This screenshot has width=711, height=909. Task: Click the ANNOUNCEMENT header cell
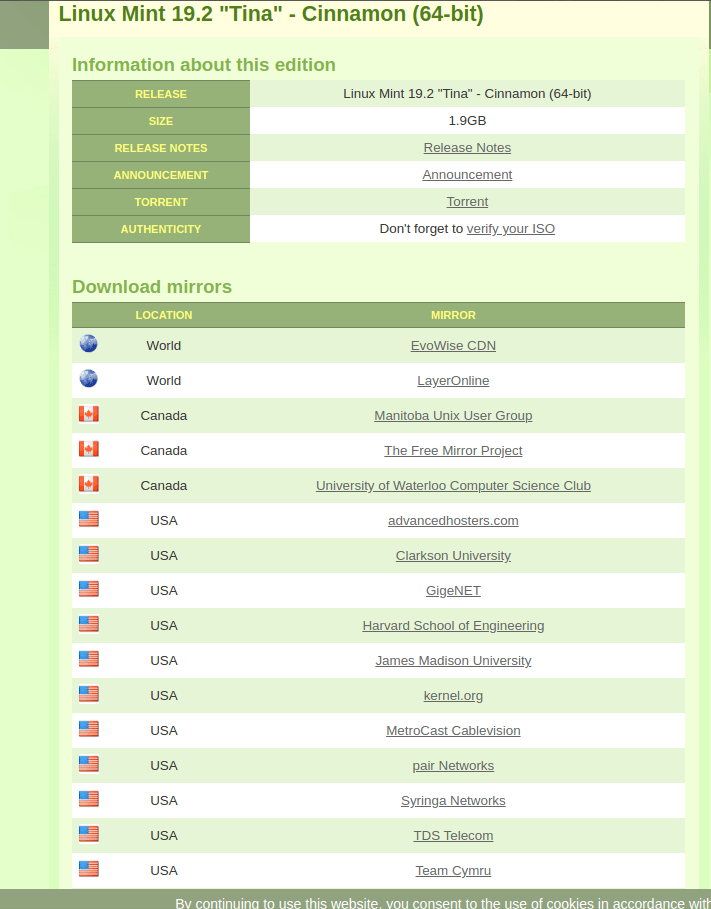pos(161,174)
